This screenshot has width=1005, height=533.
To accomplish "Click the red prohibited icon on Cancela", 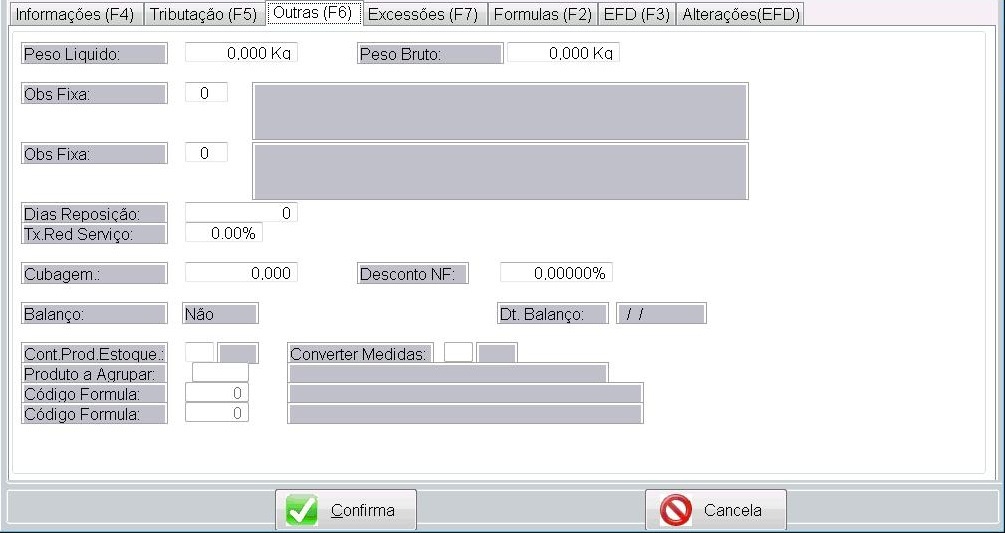I will coord(676,510).
